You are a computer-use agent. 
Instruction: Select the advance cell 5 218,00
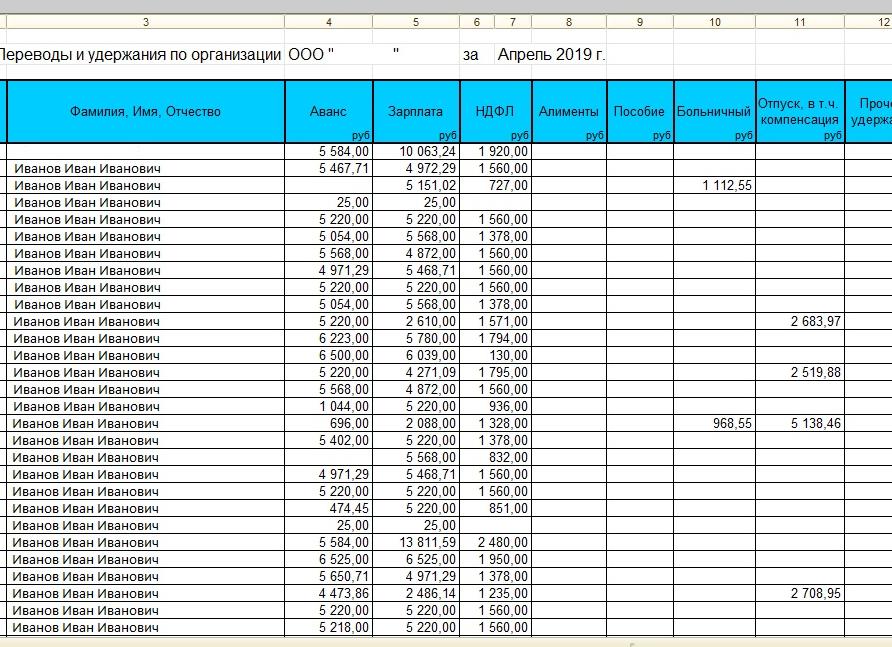329,628
